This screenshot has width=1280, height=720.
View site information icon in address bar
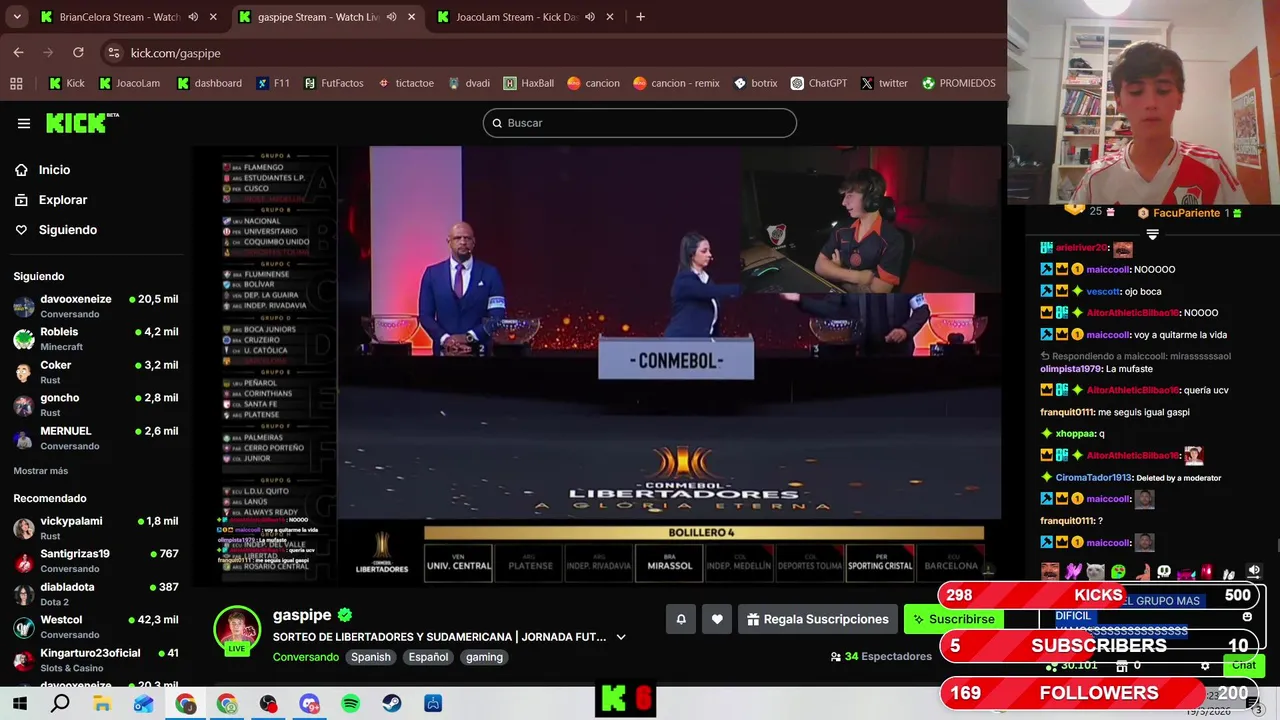point(114,53)
